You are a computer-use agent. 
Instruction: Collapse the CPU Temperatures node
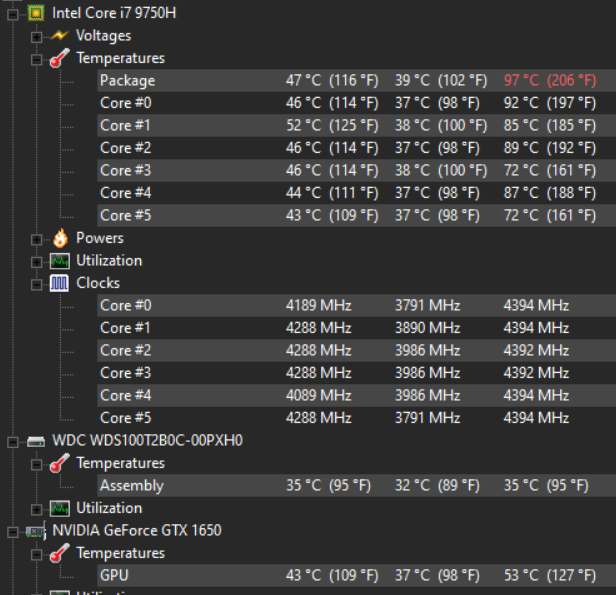tap(36, 60)
